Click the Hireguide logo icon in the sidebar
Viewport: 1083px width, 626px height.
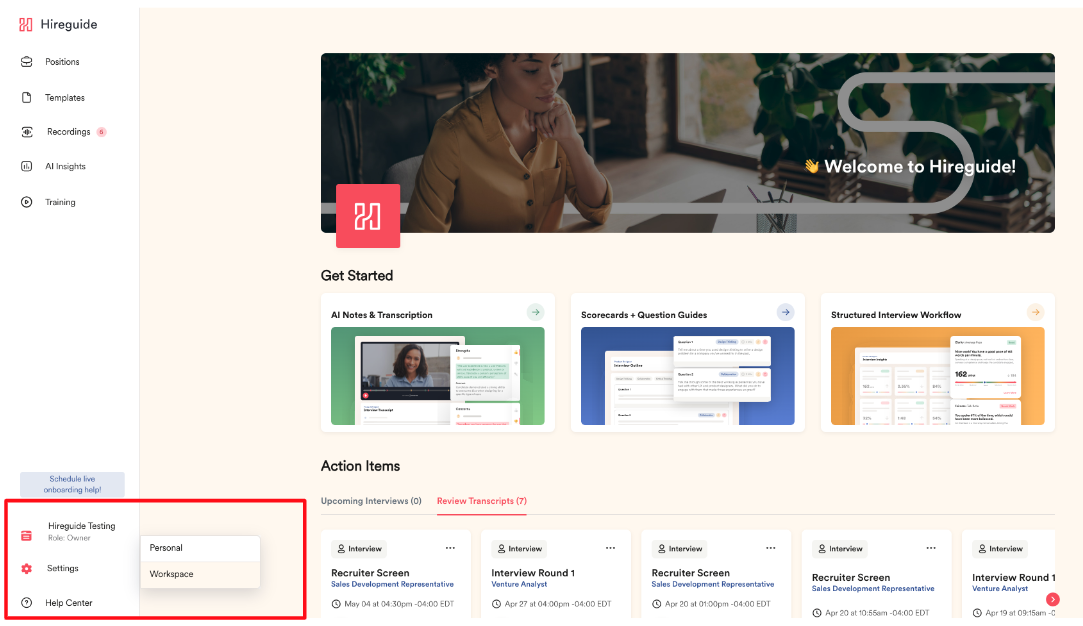coord(26,25)
